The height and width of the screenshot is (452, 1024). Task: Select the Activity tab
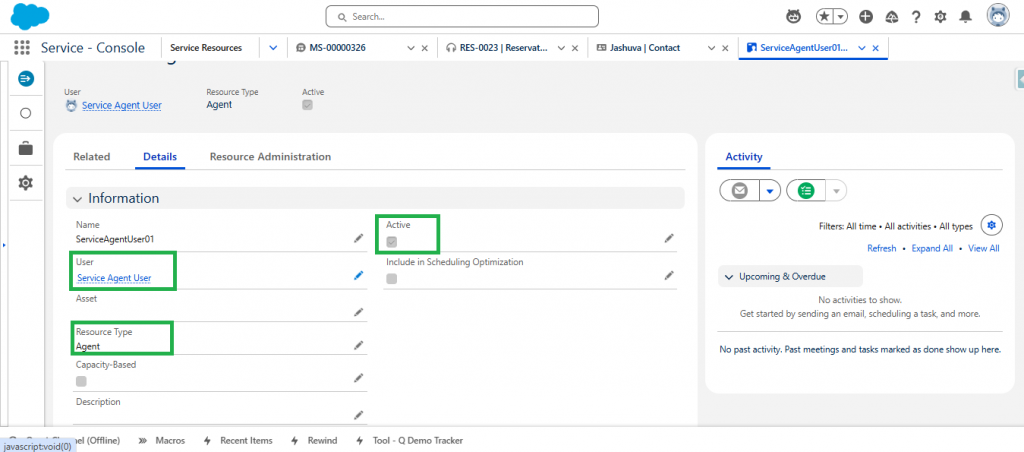click(744, 157)
